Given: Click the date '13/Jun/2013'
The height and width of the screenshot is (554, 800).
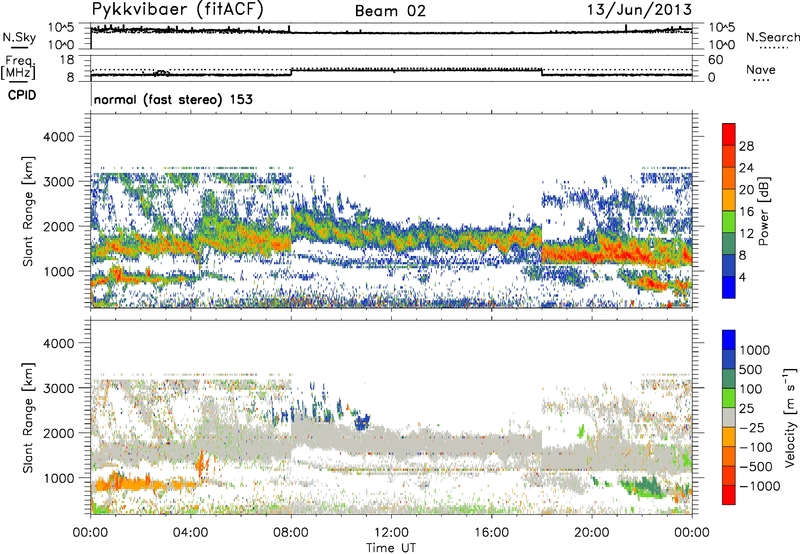Looking at the screenshot, I should (x=639, y=9).
